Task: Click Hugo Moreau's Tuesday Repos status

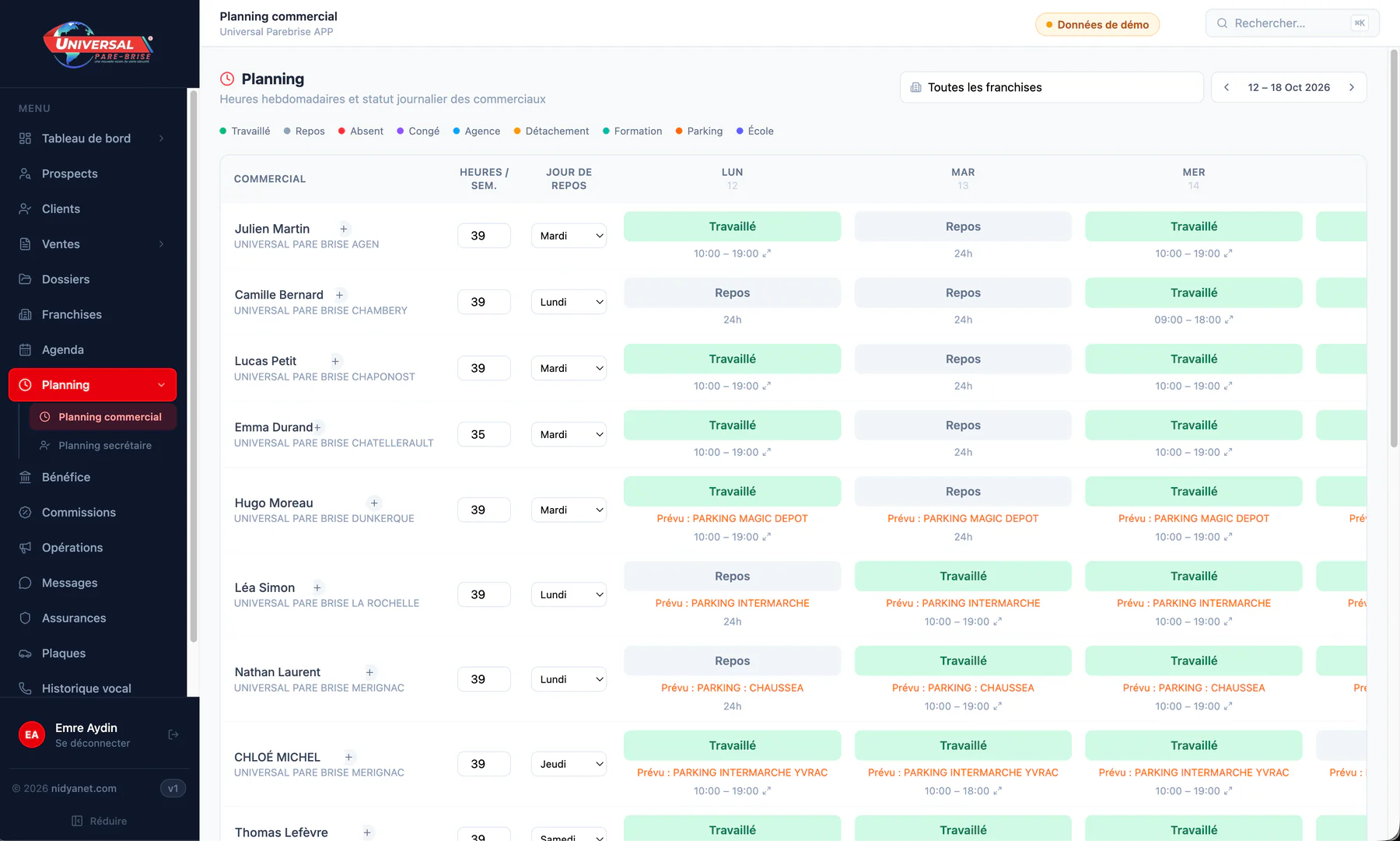Action: (963, 492)
